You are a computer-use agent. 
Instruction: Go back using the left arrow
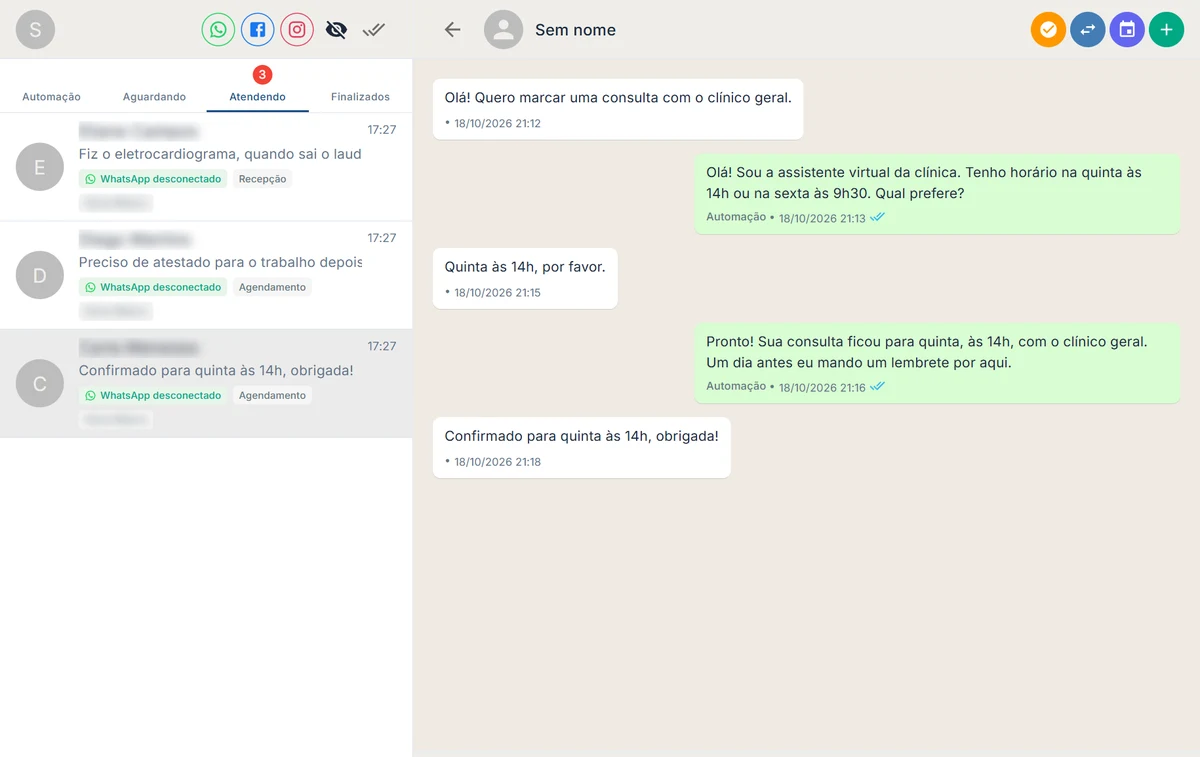452,30
